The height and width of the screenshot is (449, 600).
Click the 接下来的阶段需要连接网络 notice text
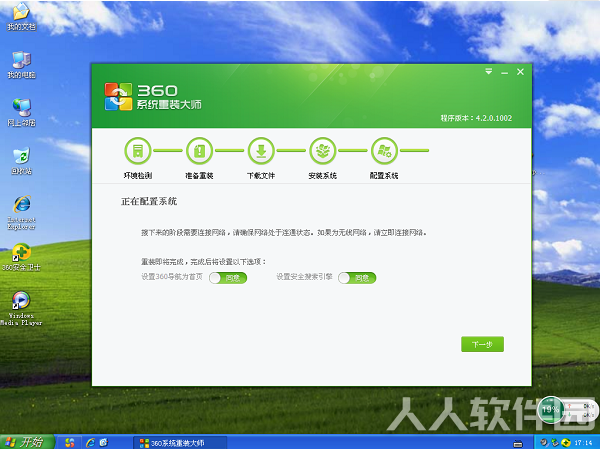[284, 232]
